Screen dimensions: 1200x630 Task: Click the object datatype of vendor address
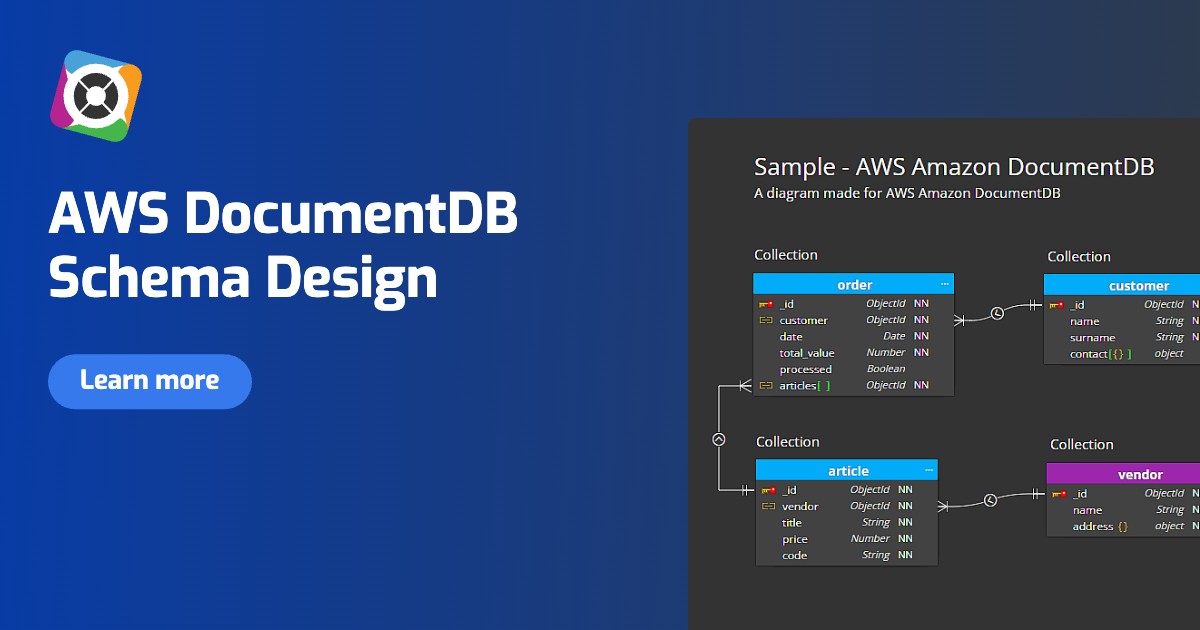click(x=1170, y=526)
